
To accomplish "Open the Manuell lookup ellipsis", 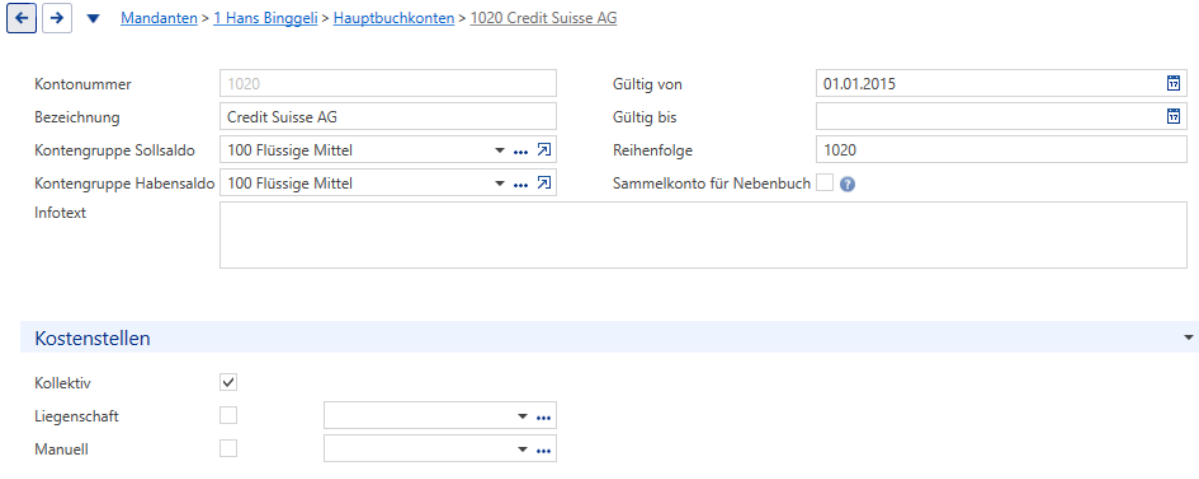I will pyautogui.click(x=544, y=451).
